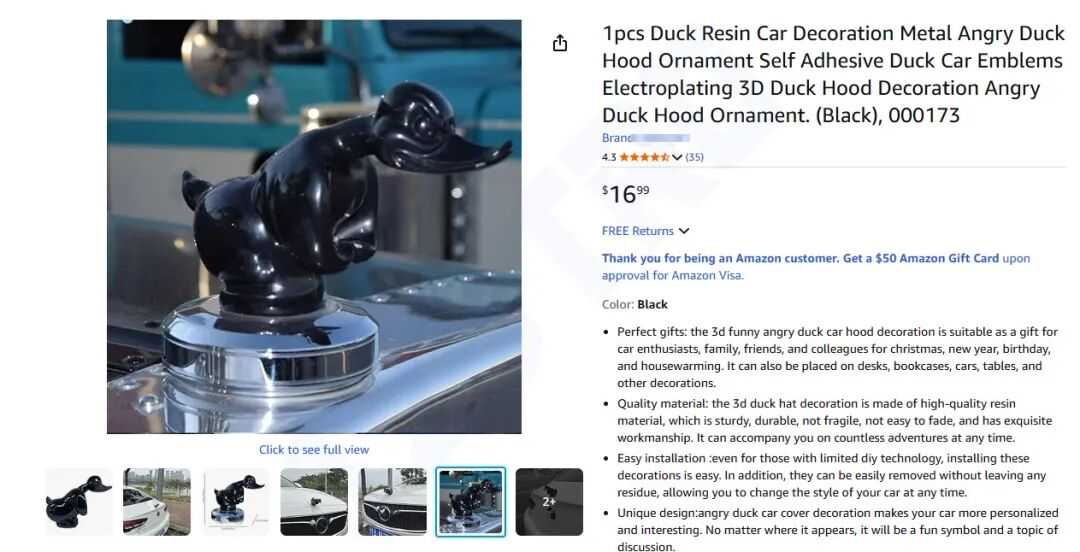Open the Brand link under title

646,138
